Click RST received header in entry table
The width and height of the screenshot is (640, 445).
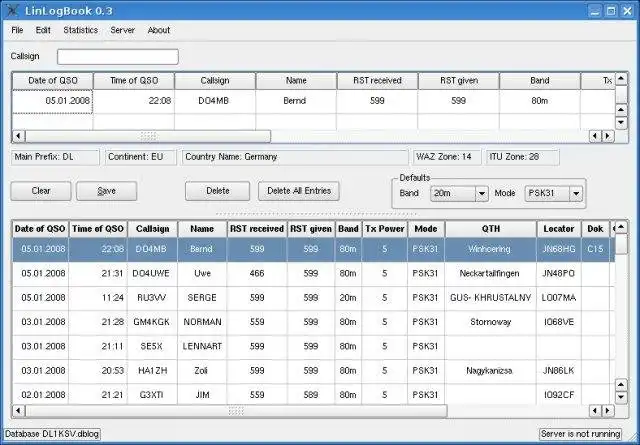[377, 81]
